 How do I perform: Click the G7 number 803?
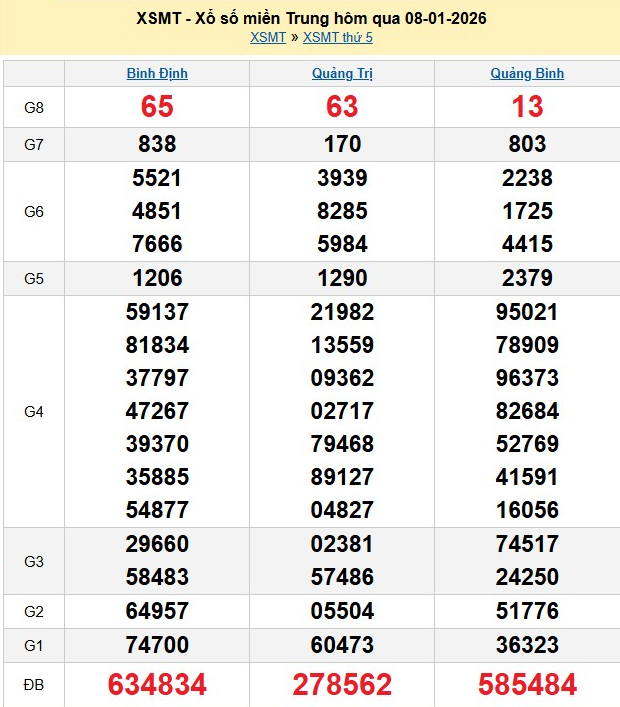[x=527, y=145]
